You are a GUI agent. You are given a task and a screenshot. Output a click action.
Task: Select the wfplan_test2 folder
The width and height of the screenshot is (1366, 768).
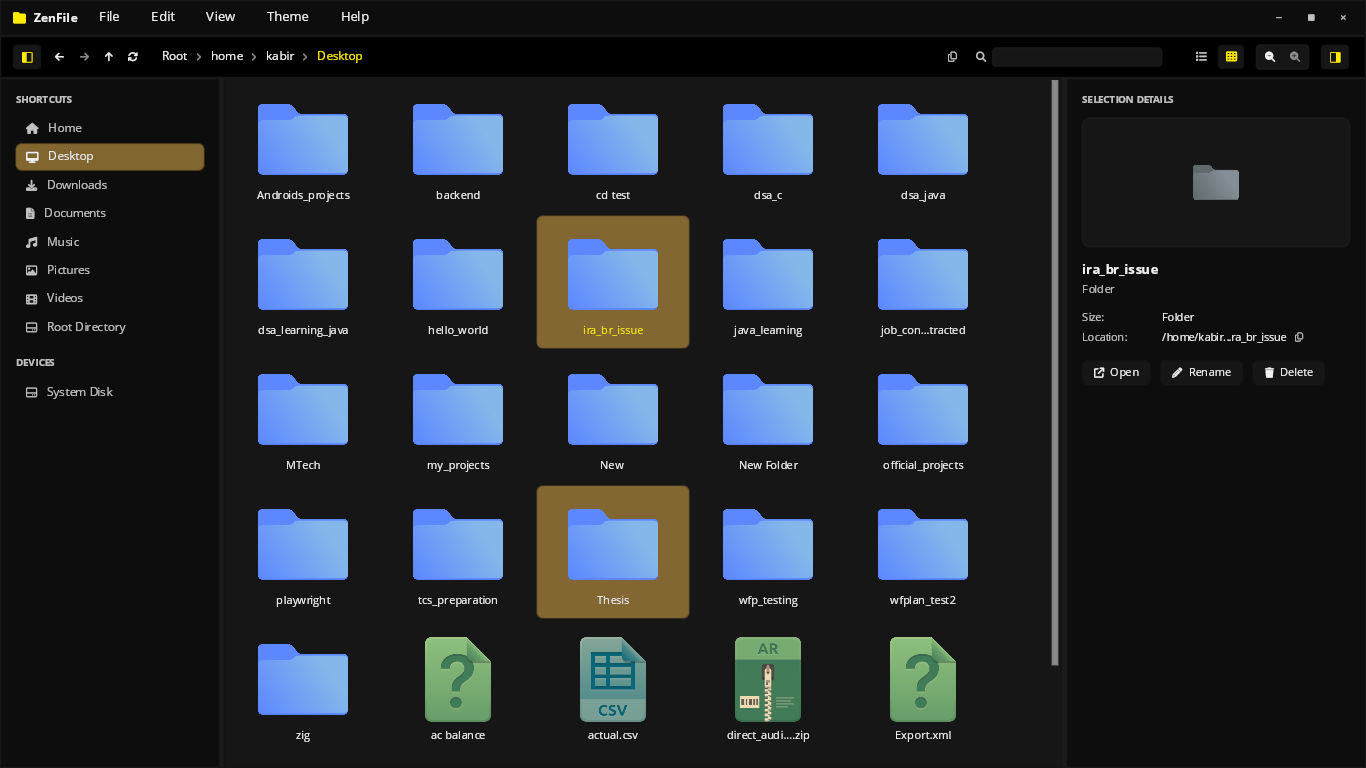(x=923, y=553)
